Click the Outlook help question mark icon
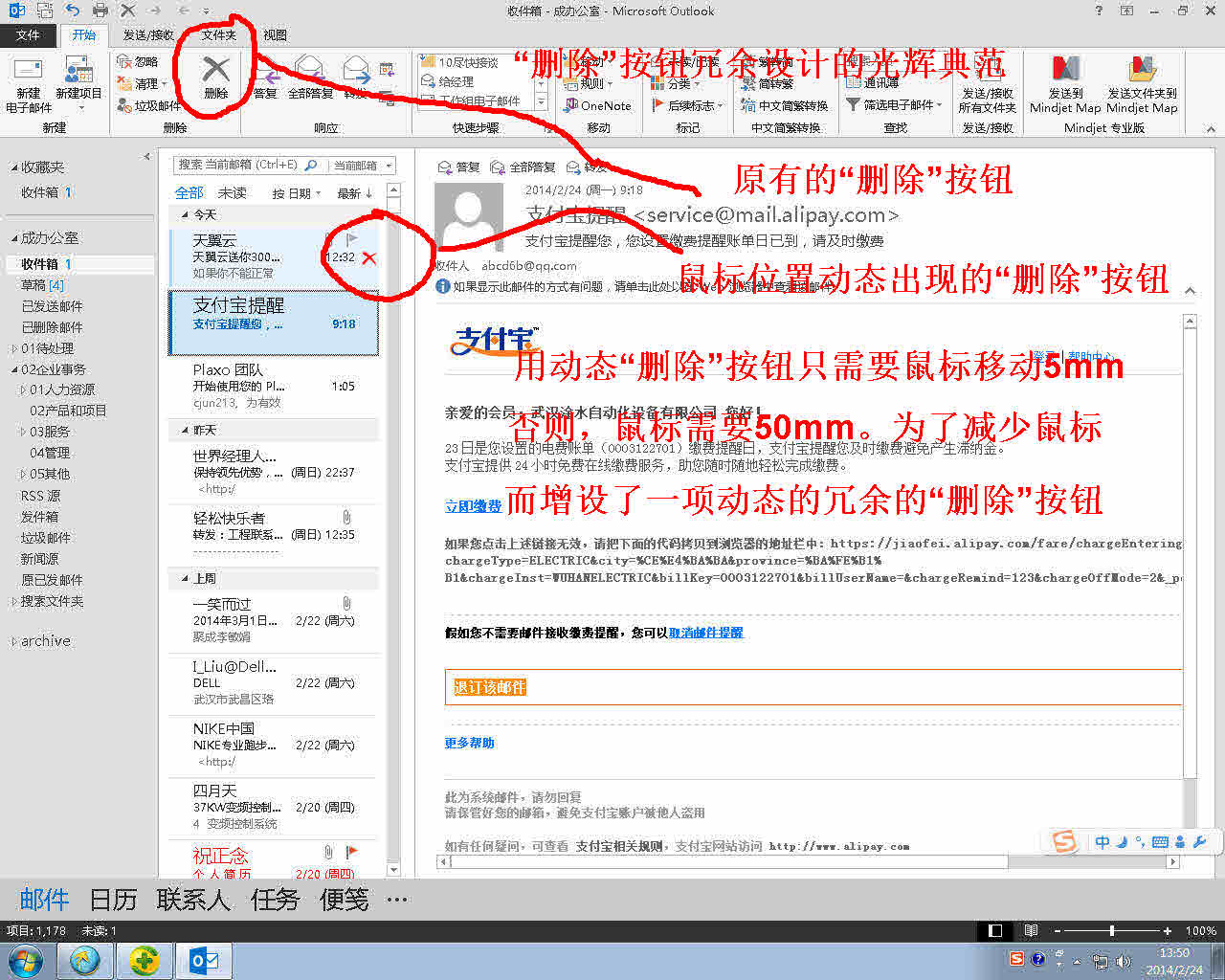The image size is (1225, 980). pos(1098,11)
